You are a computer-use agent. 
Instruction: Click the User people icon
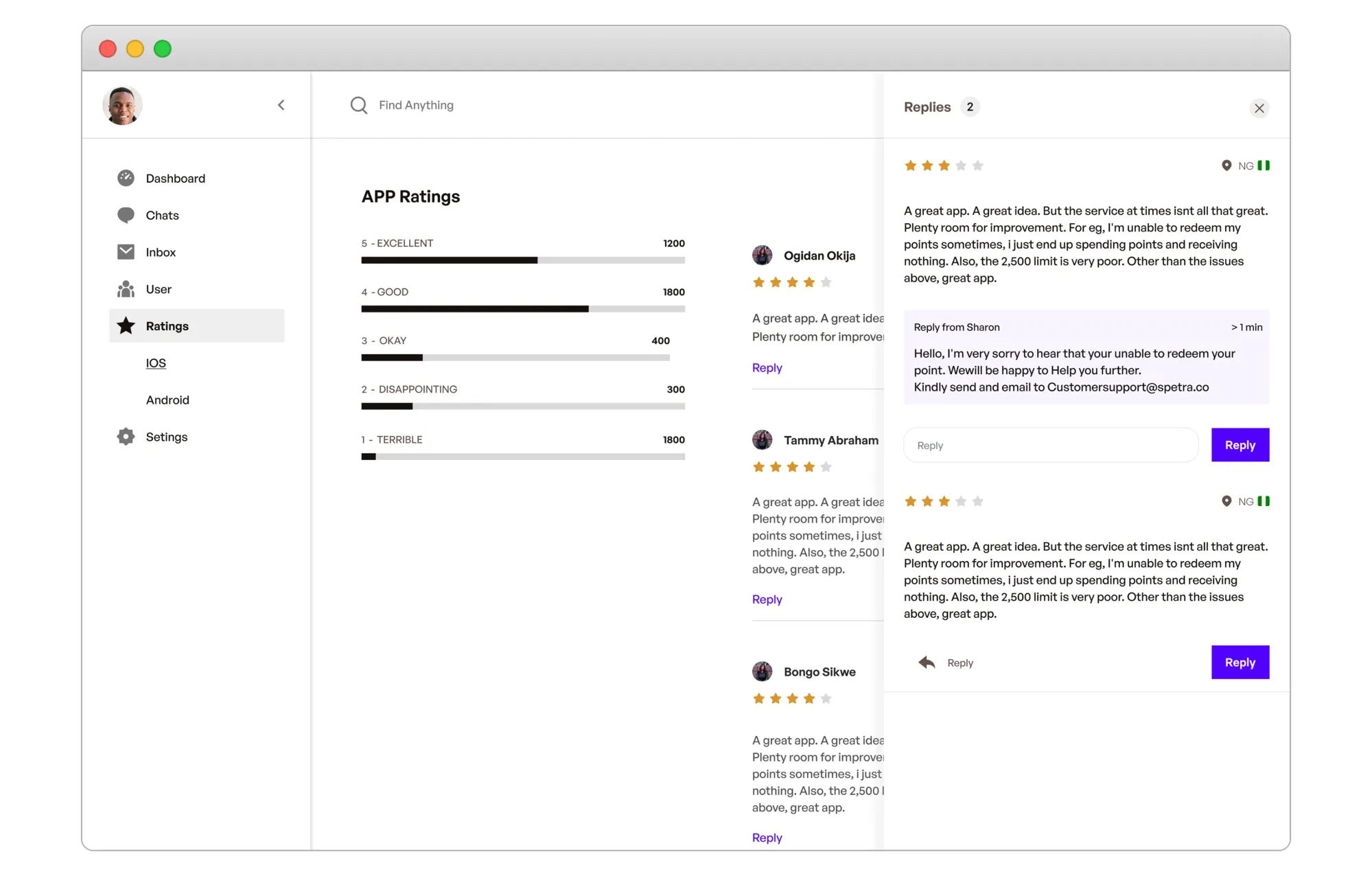click(126, 289)
